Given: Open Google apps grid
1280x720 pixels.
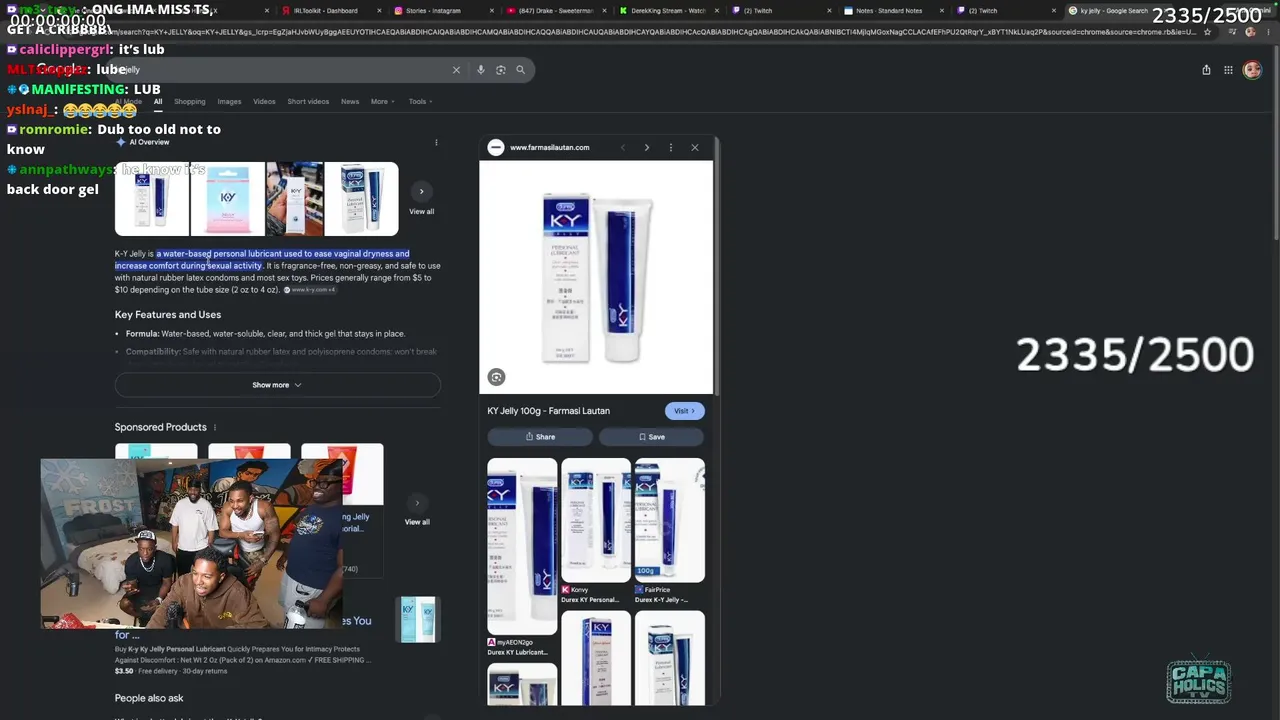Looking at the screenshot, I should [x=1228, y=70].
